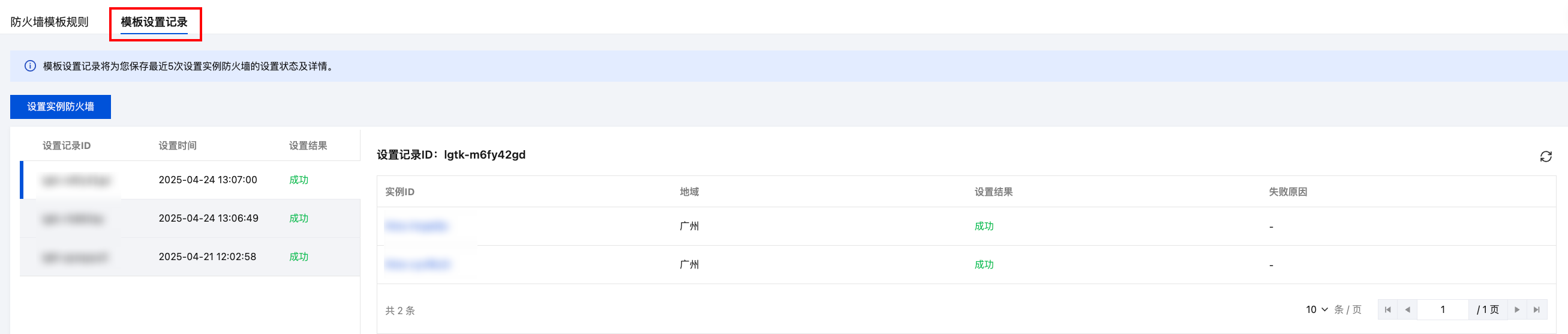Select record dated 2025-04-24 13:07:00

208,180
